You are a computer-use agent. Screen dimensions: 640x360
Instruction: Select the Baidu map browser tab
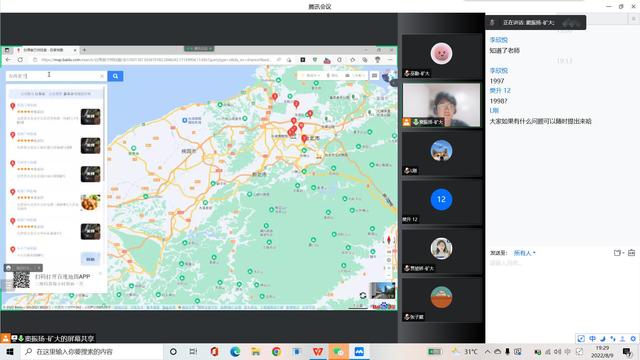click(45, 50)
